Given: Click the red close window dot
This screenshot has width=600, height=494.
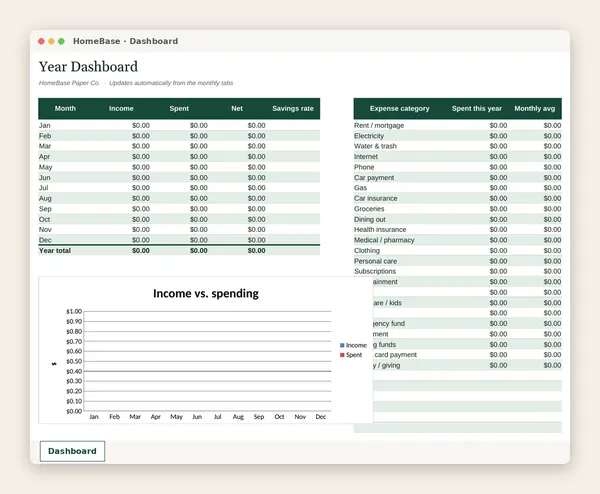Looking at the screenshot, I should pyautogui.click(x=41, y=41).
